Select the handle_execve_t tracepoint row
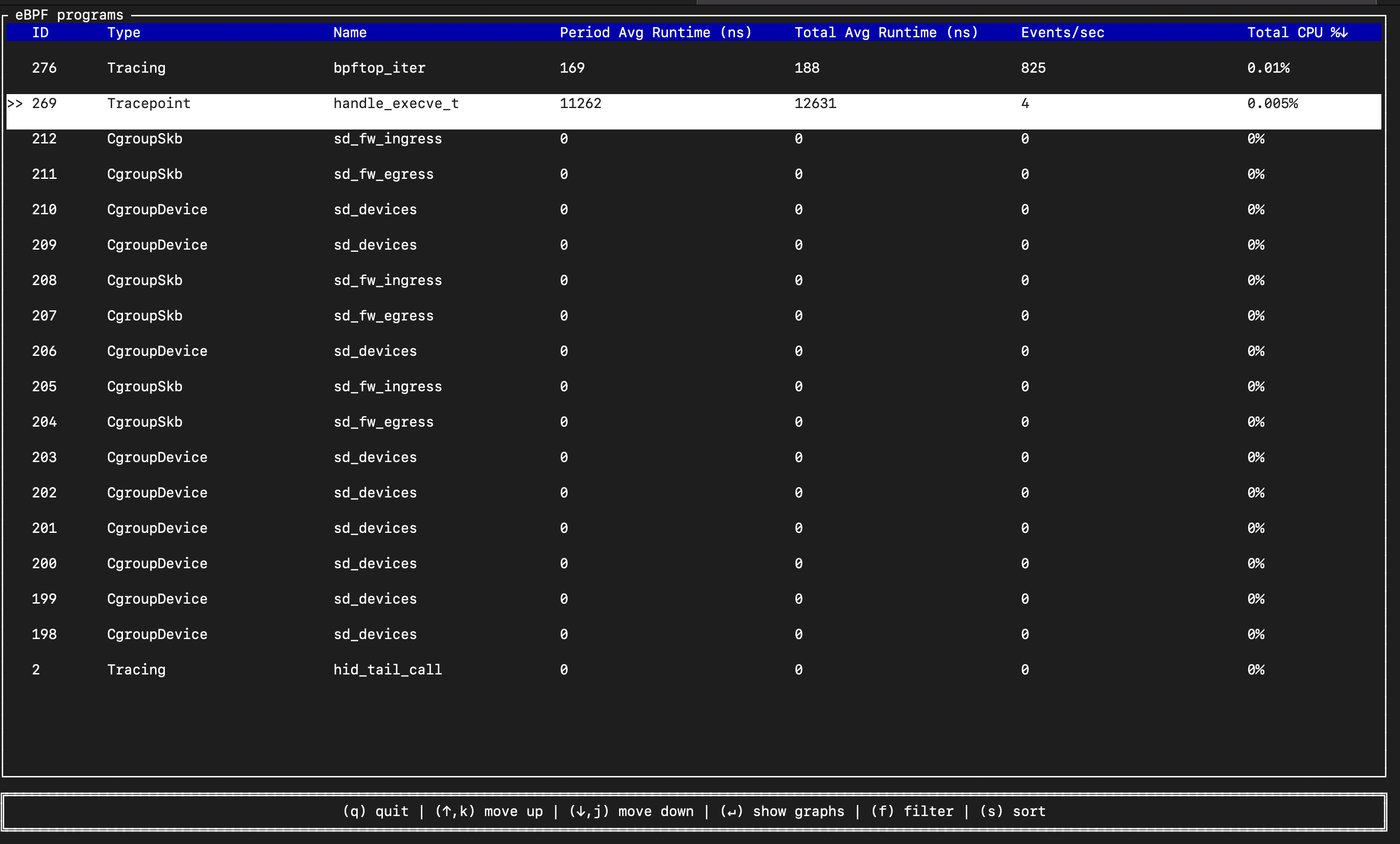This screenshot has height=844, width=1400. tap(395, 103)
